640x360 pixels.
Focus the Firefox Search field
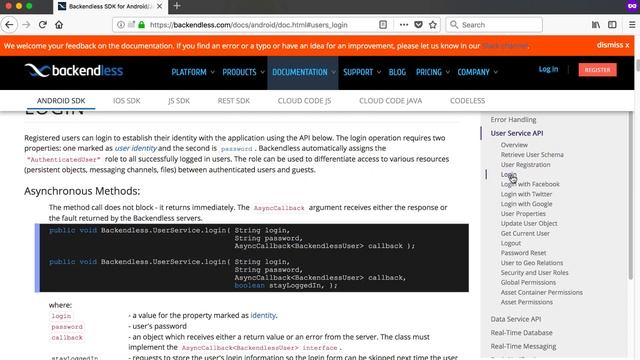[x=494, y=24]
